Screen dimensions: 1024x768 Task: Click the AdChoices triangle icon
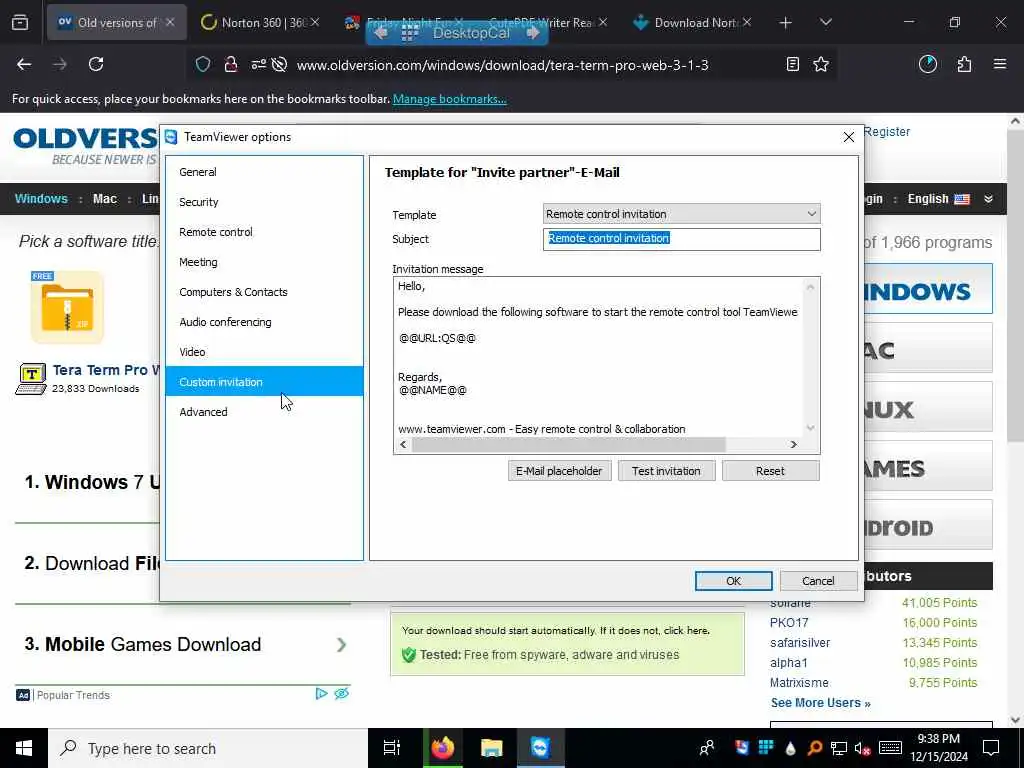tap(321, 694)
